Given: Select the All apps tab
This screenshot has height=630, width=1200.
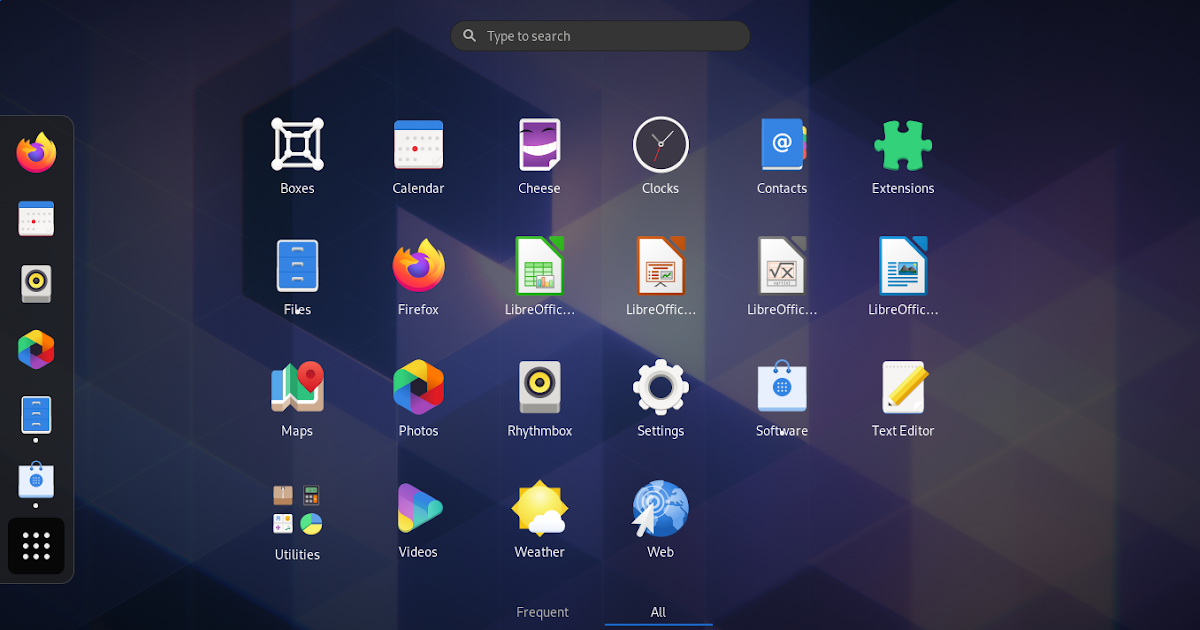Looking at the screenshot, I should click(x=658, y=611).
